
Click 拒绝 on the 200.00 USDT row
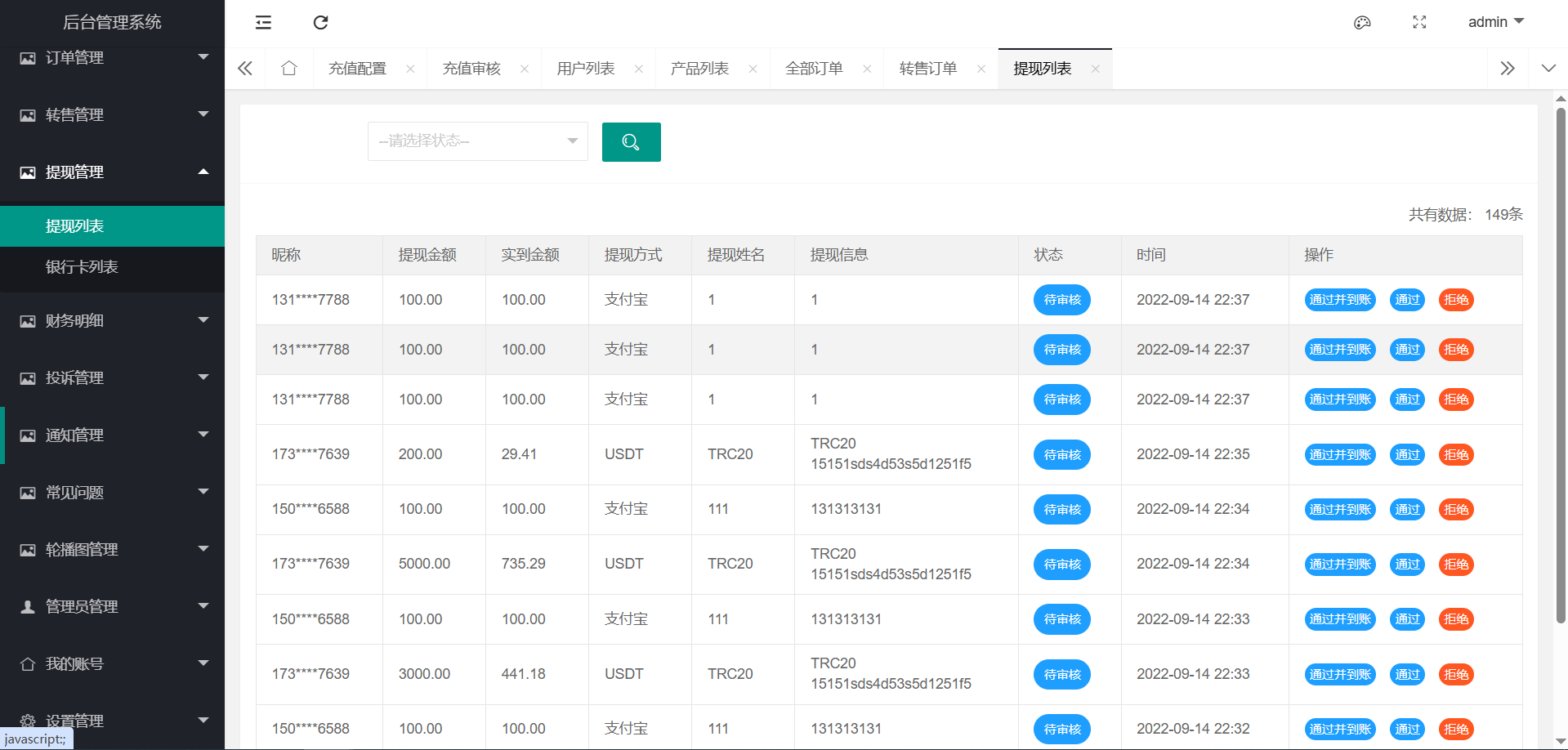[1455, 454]
